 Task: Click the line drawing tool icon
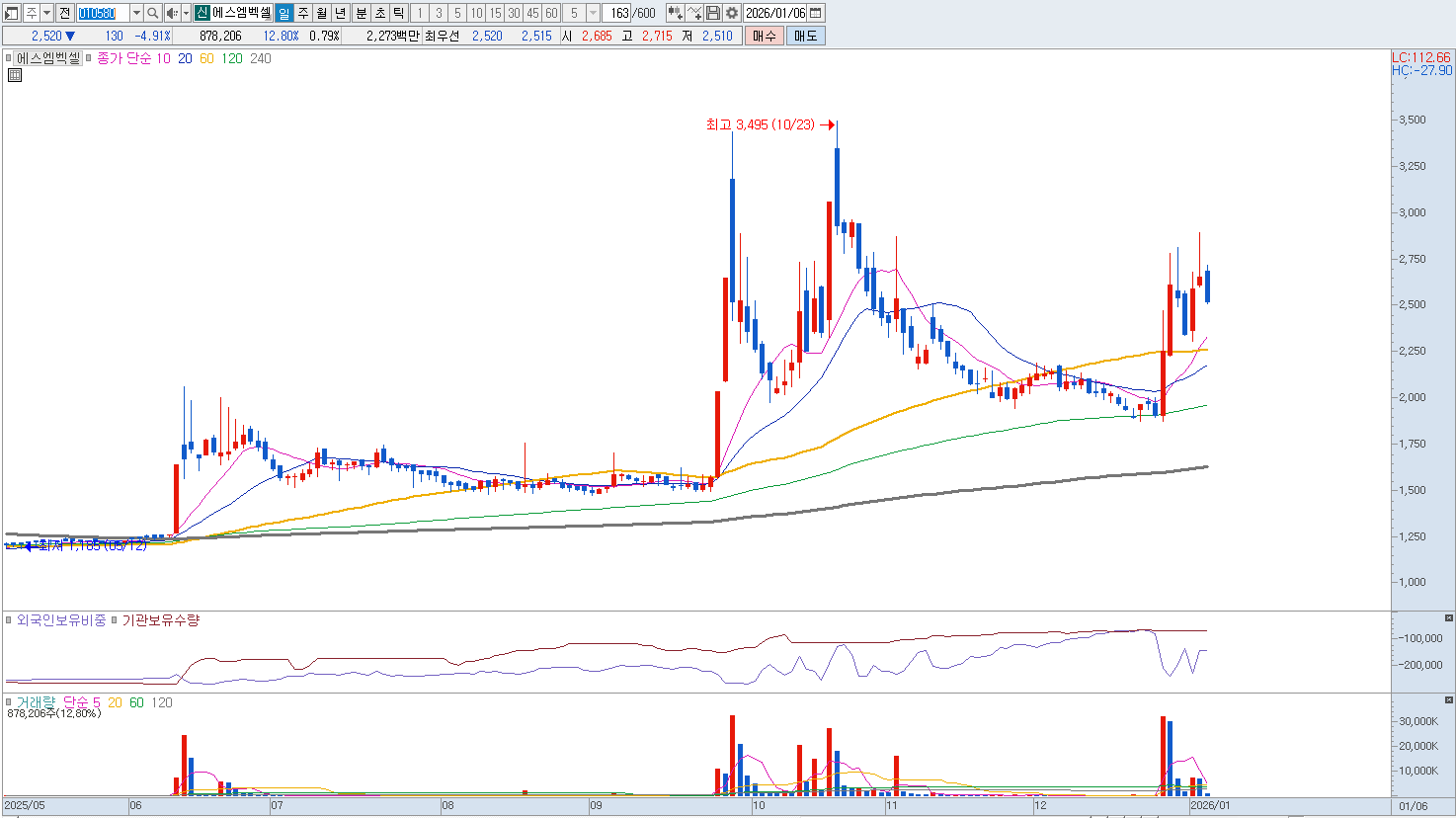point(694,13)
